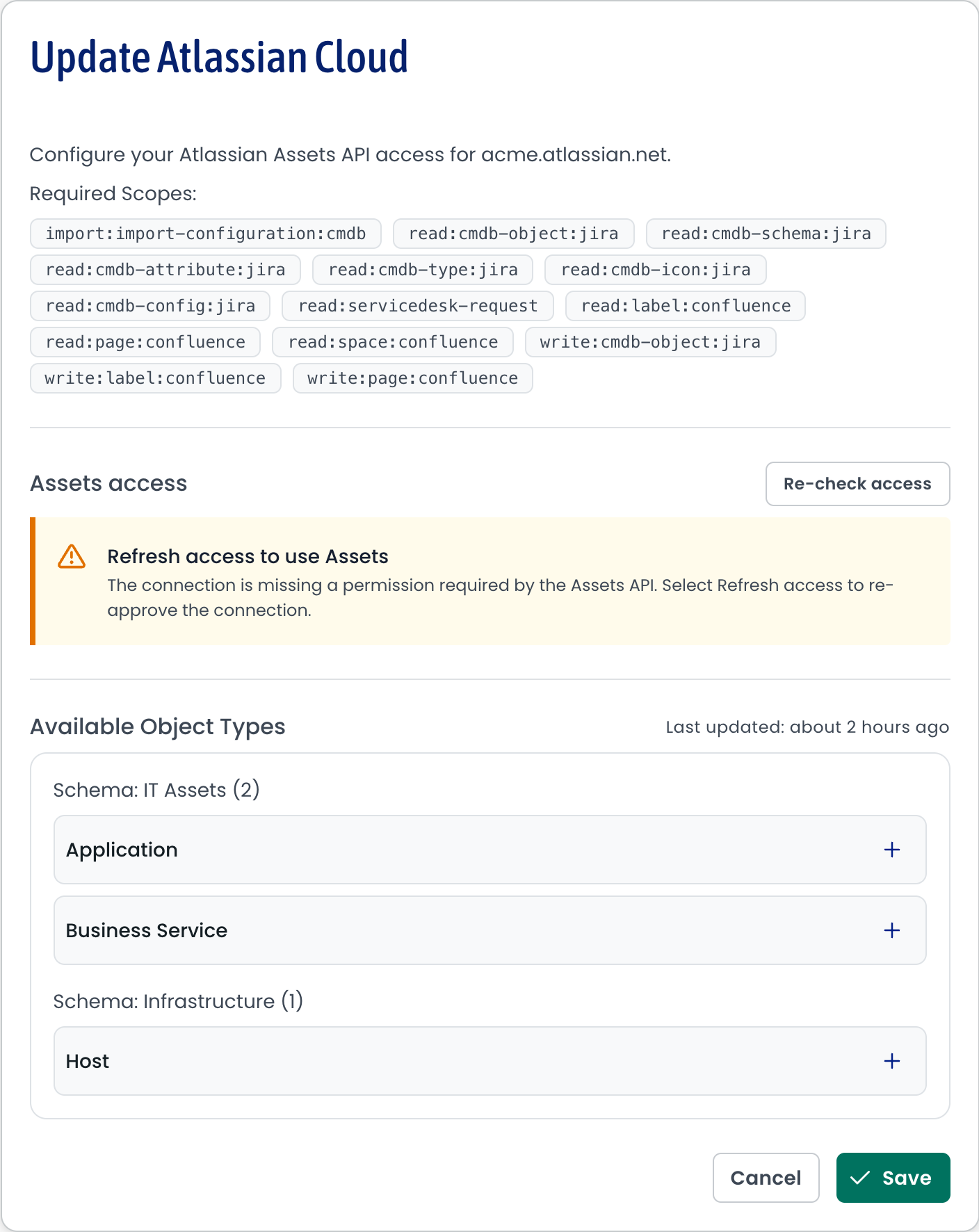Select the read:cmdb-attribute:jira scope tag
The width and height of the screenshot is (979, 1232).
click(165, 270)
